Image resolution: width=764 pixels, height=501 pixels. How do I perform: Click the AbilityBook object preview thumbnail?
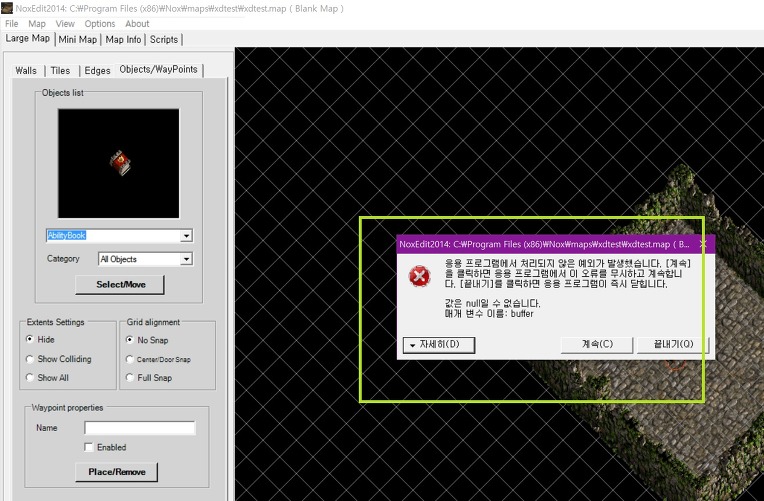pos(118,163)
